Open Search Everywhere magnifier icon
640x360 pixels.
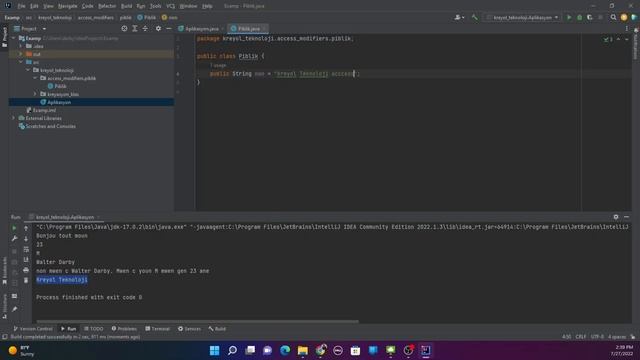[613, 18]
